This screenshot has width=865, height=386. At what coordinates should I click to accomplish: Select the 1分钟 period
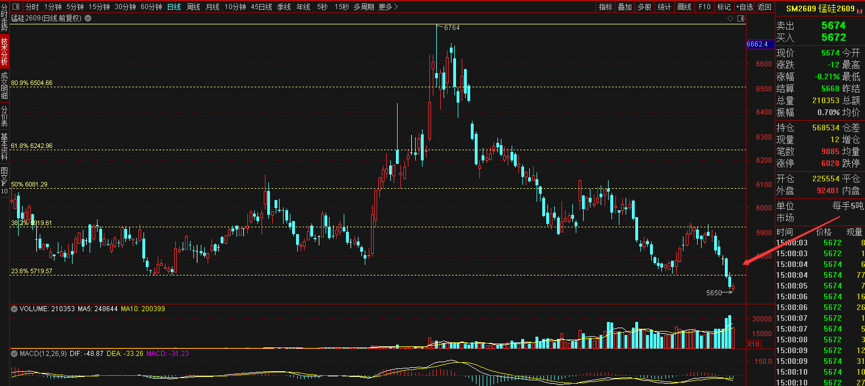tap(53, 7)
